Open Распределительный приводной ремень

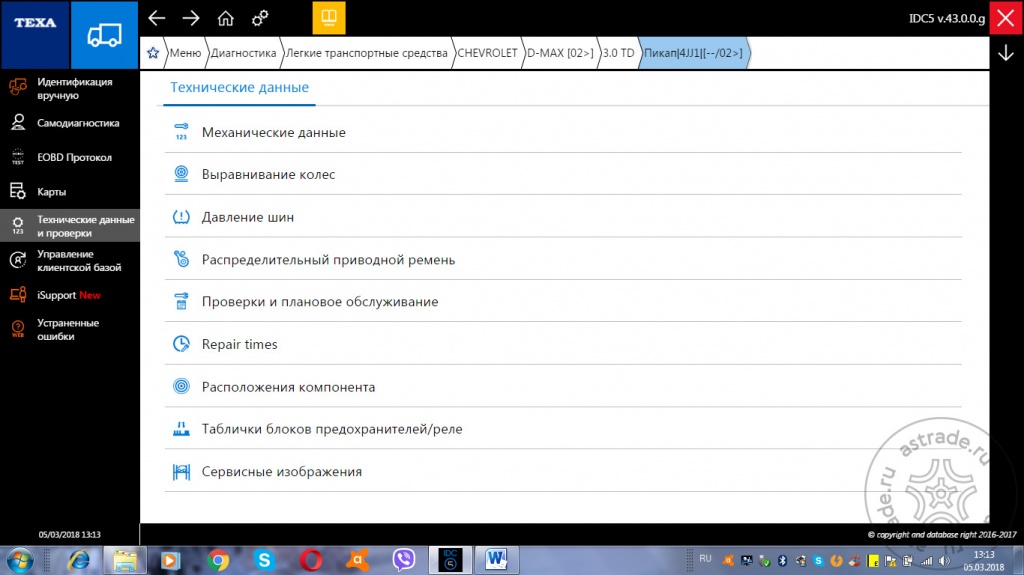pyautogui.click(x=563, y=259)
